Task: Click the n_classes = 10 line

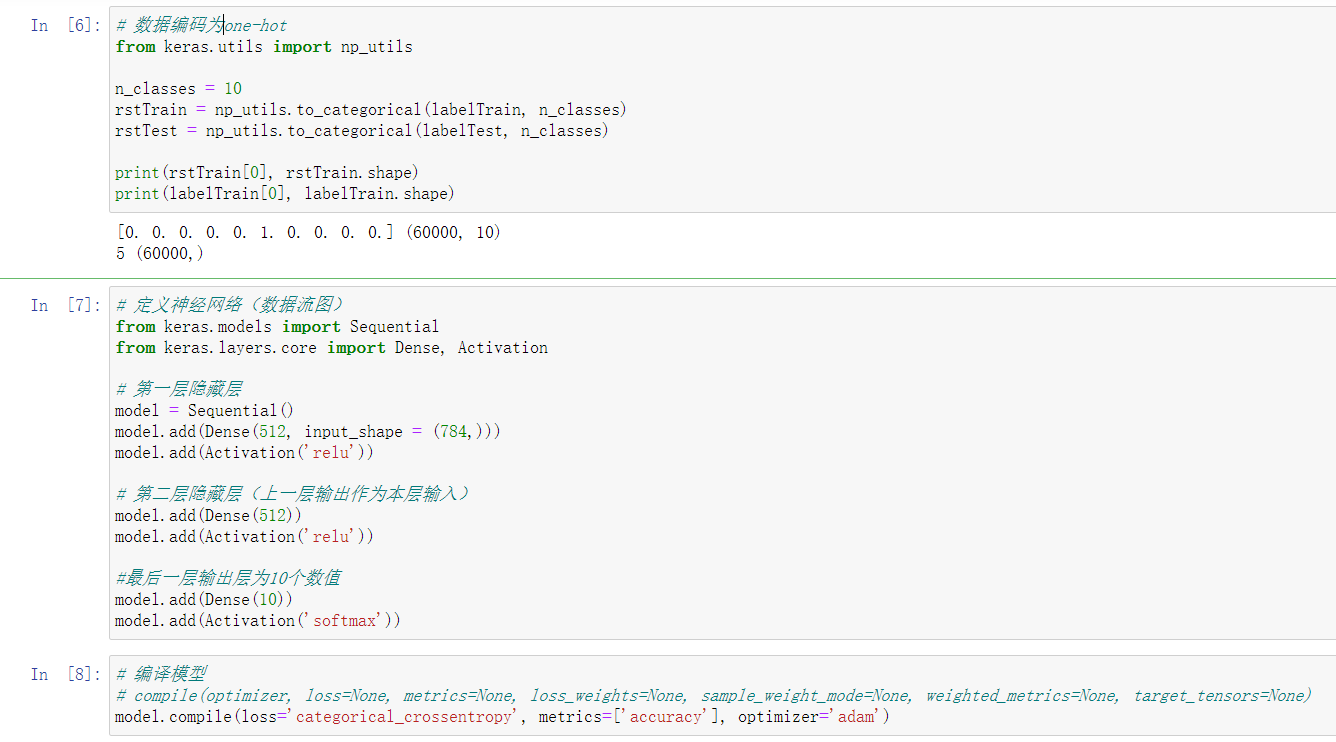Action: point(178,89)
